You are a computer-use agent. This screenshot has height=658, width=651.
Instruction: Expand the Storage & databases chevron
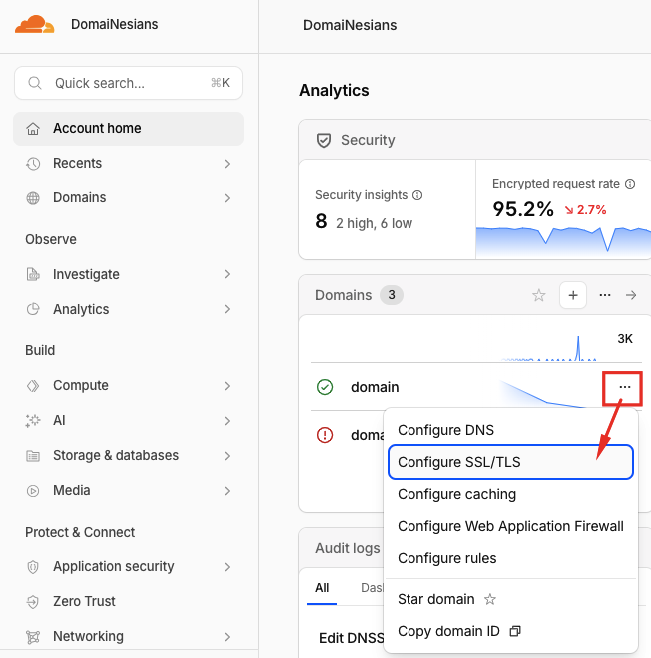click(x=227, y=456)
